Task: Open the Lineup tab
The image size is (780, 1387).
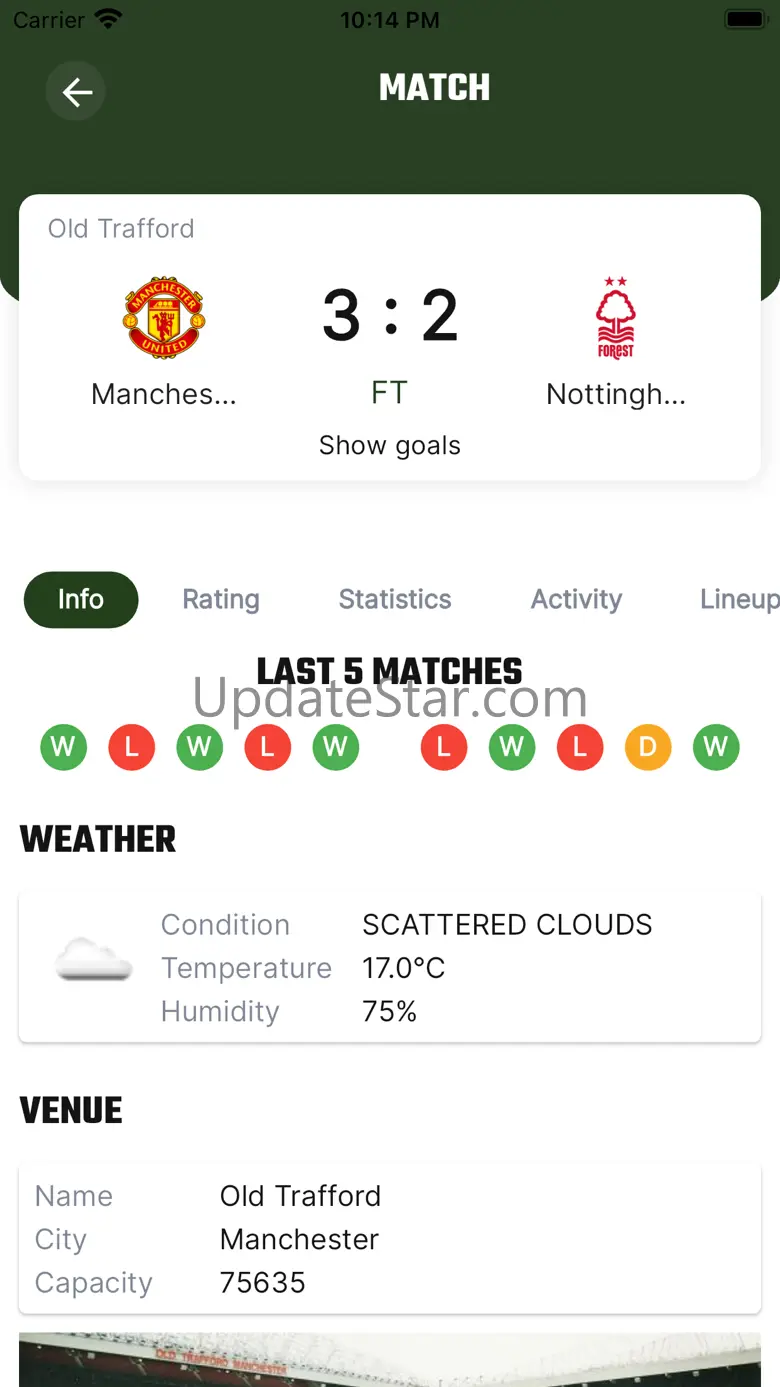Action: coord(739,599)
